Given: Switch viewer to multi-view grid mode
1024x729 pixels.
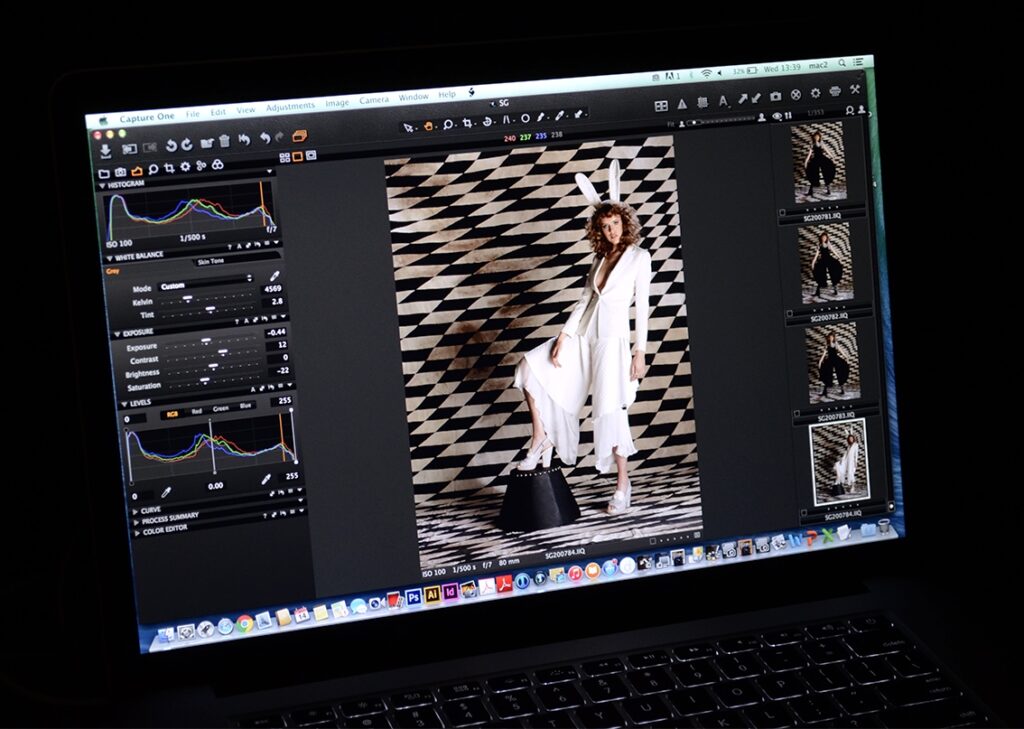Looking at the screenshot, I should click(285, 157).
